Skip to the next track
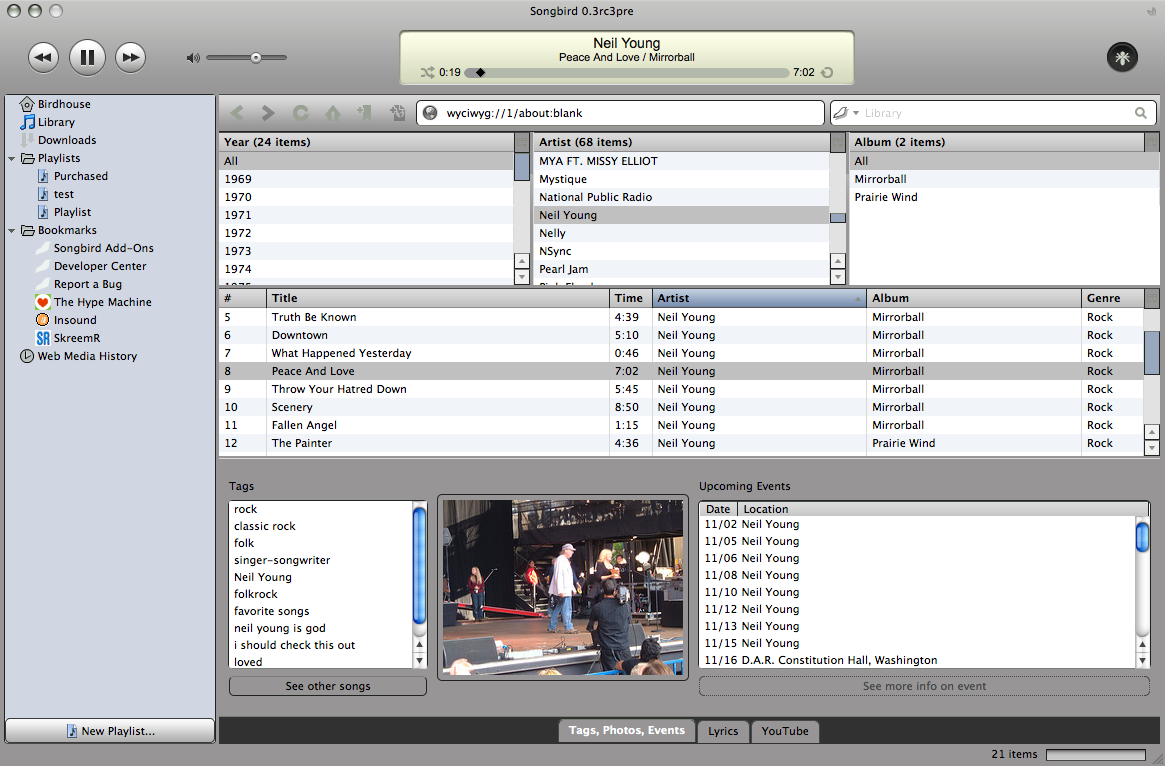Image resolution: width=1165 pixels, height=766 pixels. coord(130,57)
